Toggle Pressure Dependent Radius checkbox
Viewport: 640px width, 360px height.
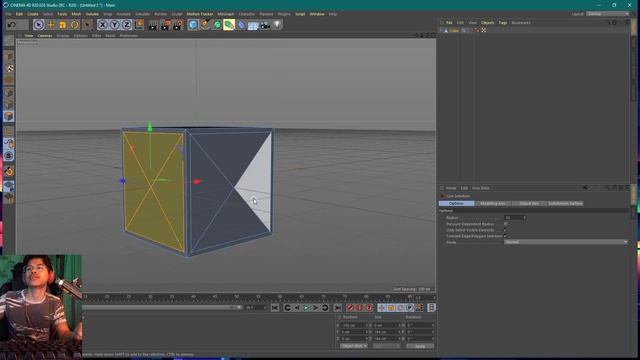coord(506,224)
